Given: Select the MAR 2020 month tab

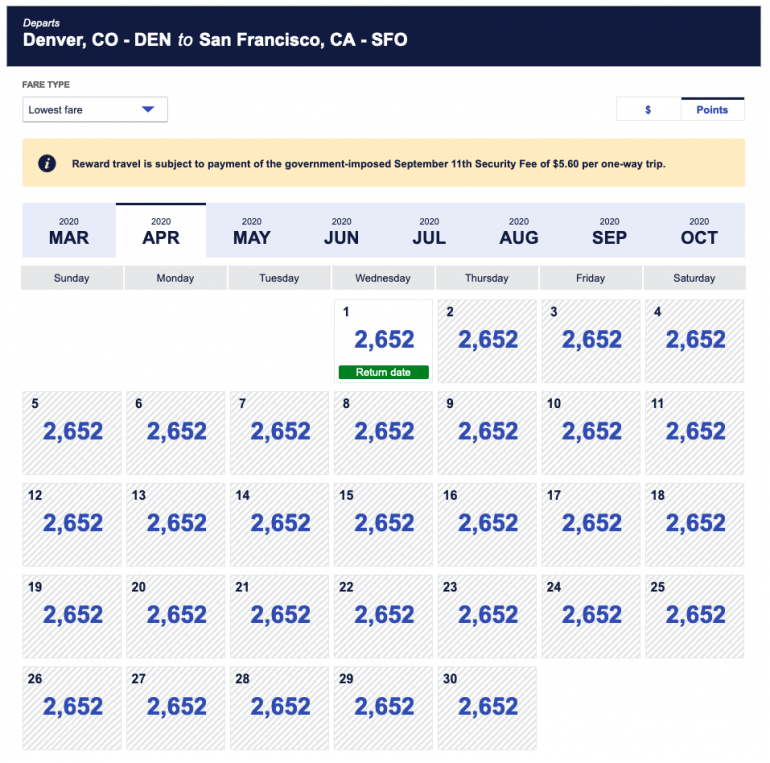Looking at the screenshot, I should [69, 231].
